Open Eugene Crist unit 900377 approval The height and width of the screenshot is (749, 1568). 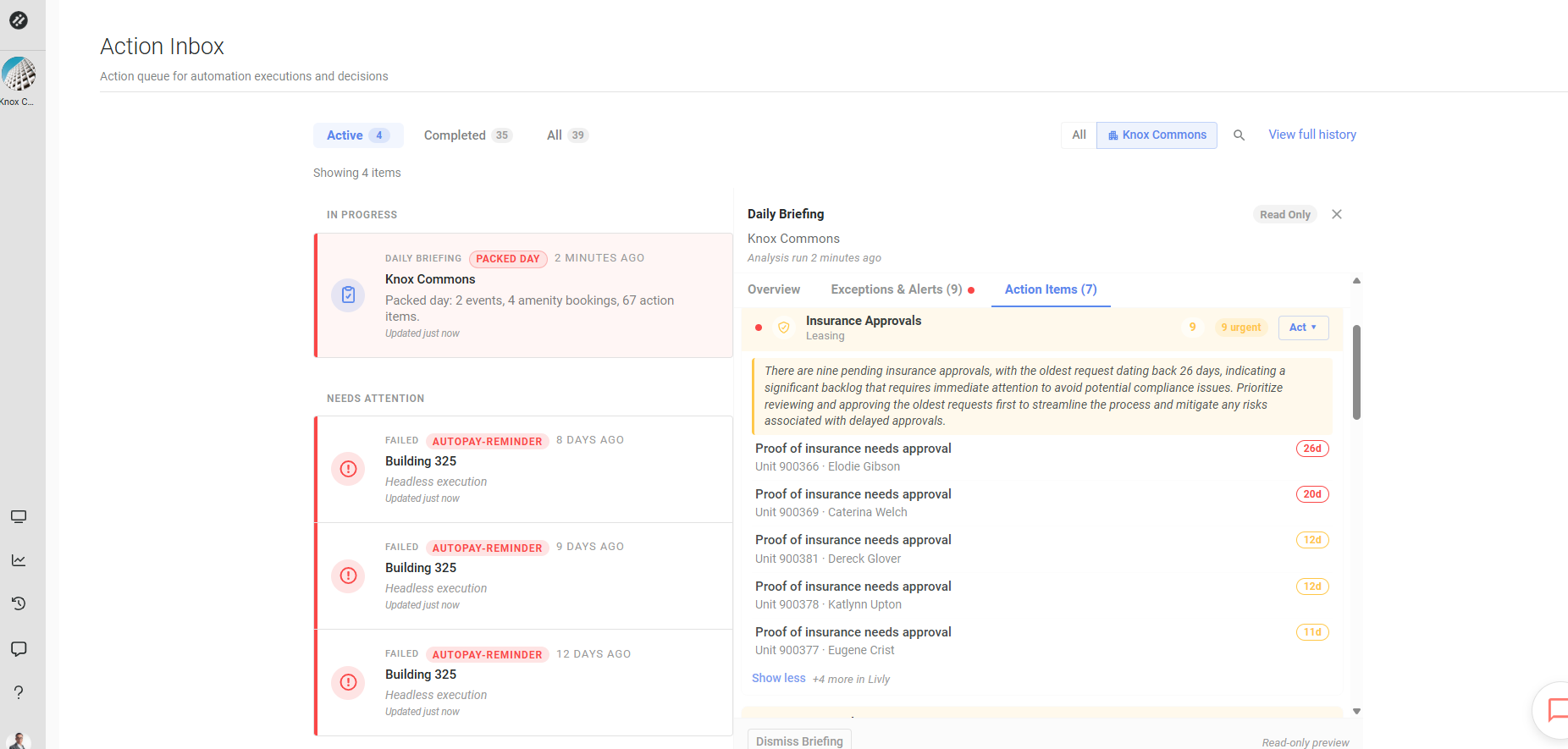click(x=1041, y=641)
